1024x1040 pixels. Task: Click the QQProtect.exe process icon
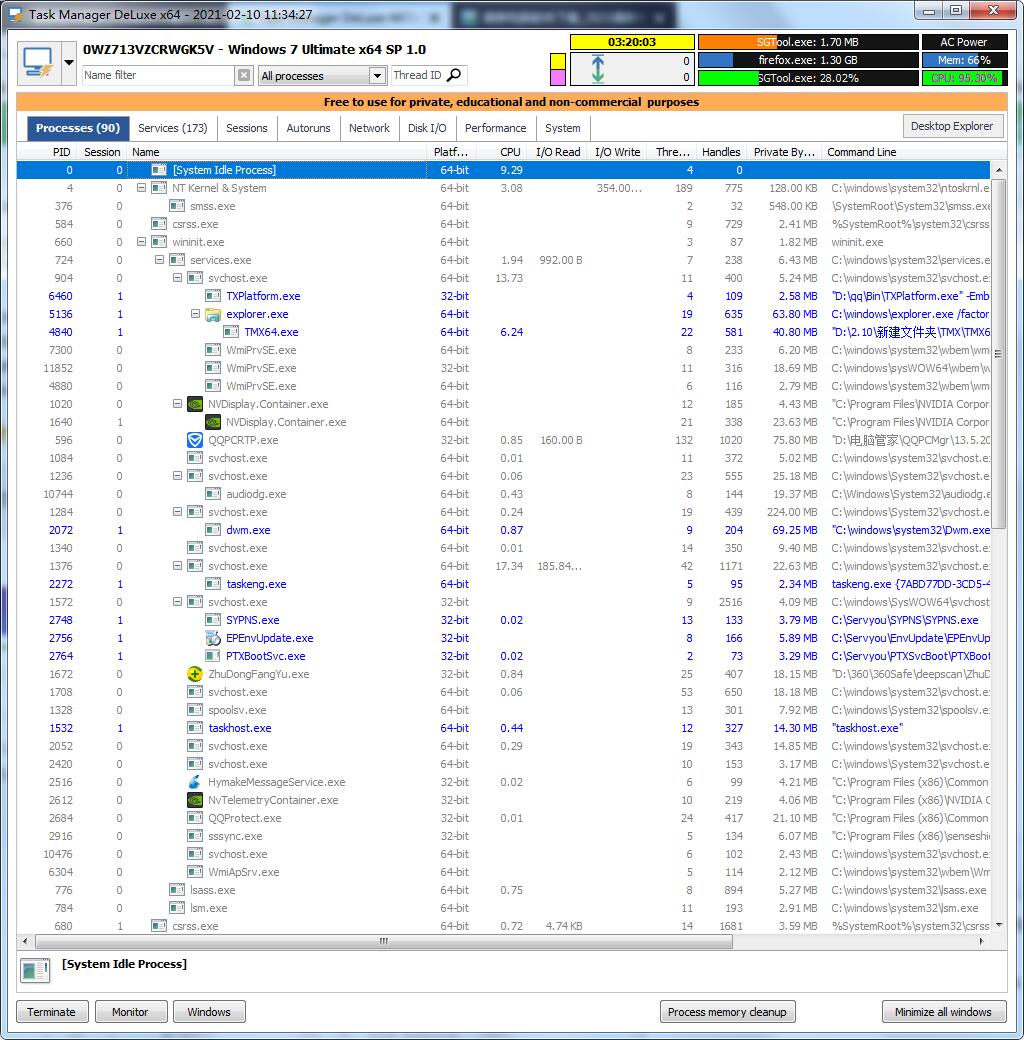[x=195, y=818]
